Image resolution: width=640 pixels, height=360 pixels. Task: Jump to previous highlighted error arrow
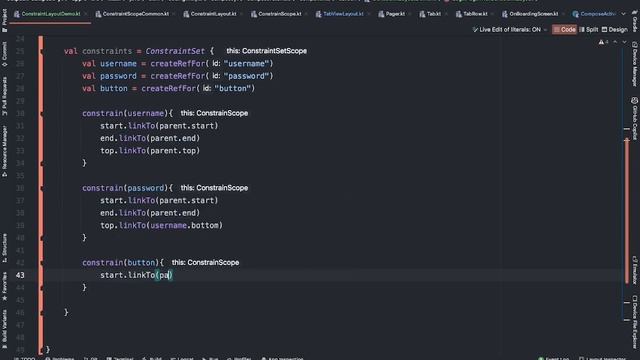click(x=615, y=42)
